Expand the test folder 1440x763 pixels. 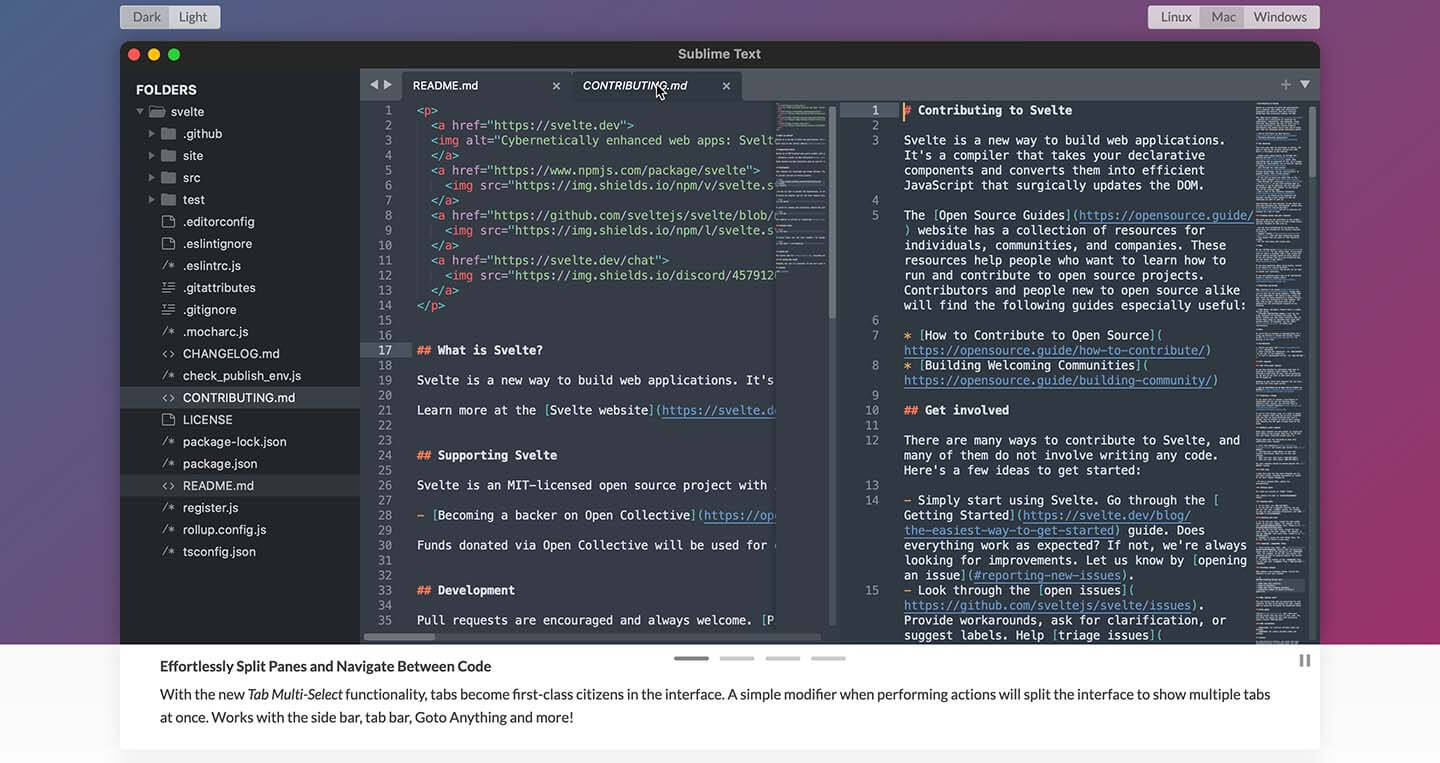coord(152,200)
